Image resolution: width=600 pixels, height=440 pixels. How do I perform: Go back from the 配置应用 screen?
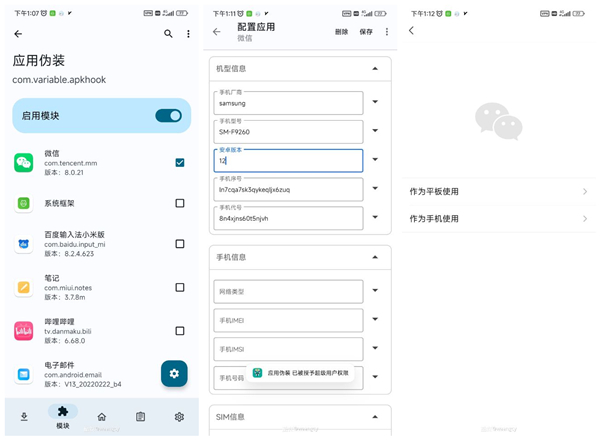(217, 32)
